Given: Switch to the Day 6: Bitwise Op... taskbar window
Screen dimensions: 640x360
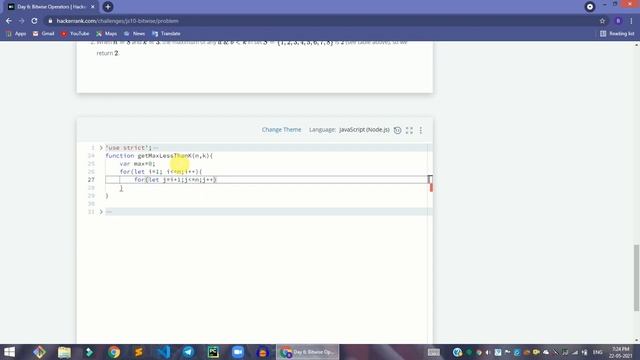Looking at the screenshot, I should [307, 352].
